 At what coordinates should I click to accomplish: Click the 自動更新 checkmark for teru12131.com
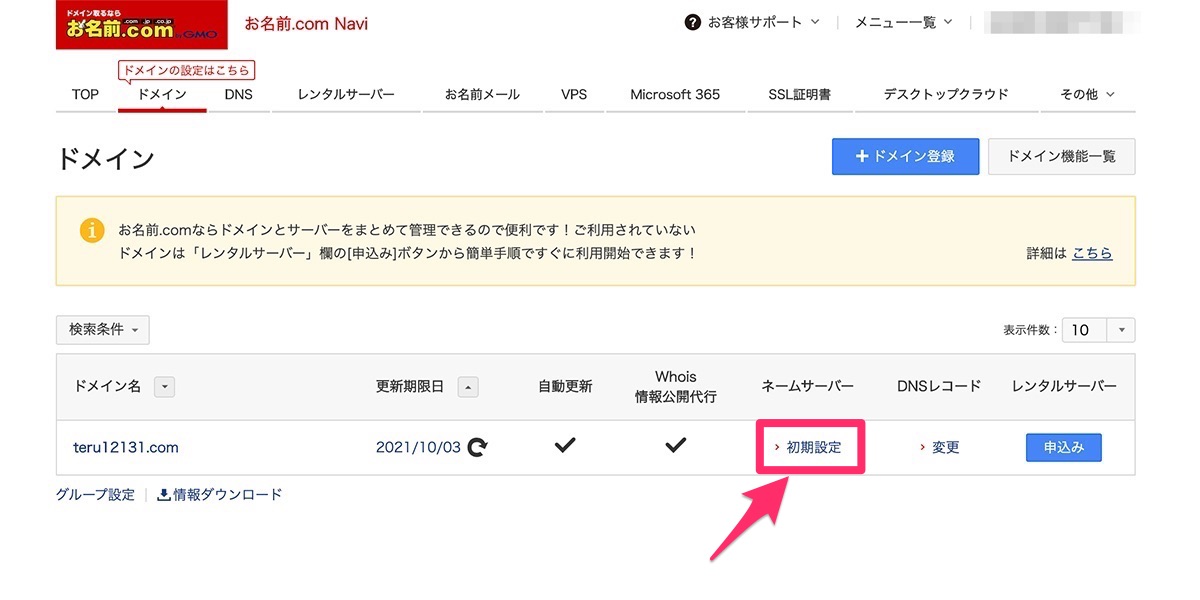[565, 446]
